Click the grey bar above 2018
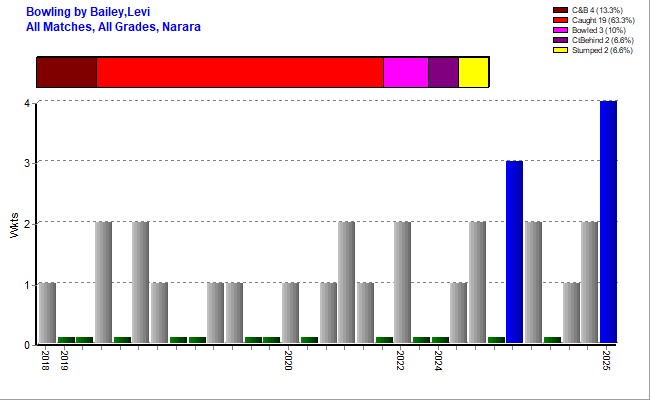Image resolution: width=650 pixels, height=400 pixels. coord(47,313)
